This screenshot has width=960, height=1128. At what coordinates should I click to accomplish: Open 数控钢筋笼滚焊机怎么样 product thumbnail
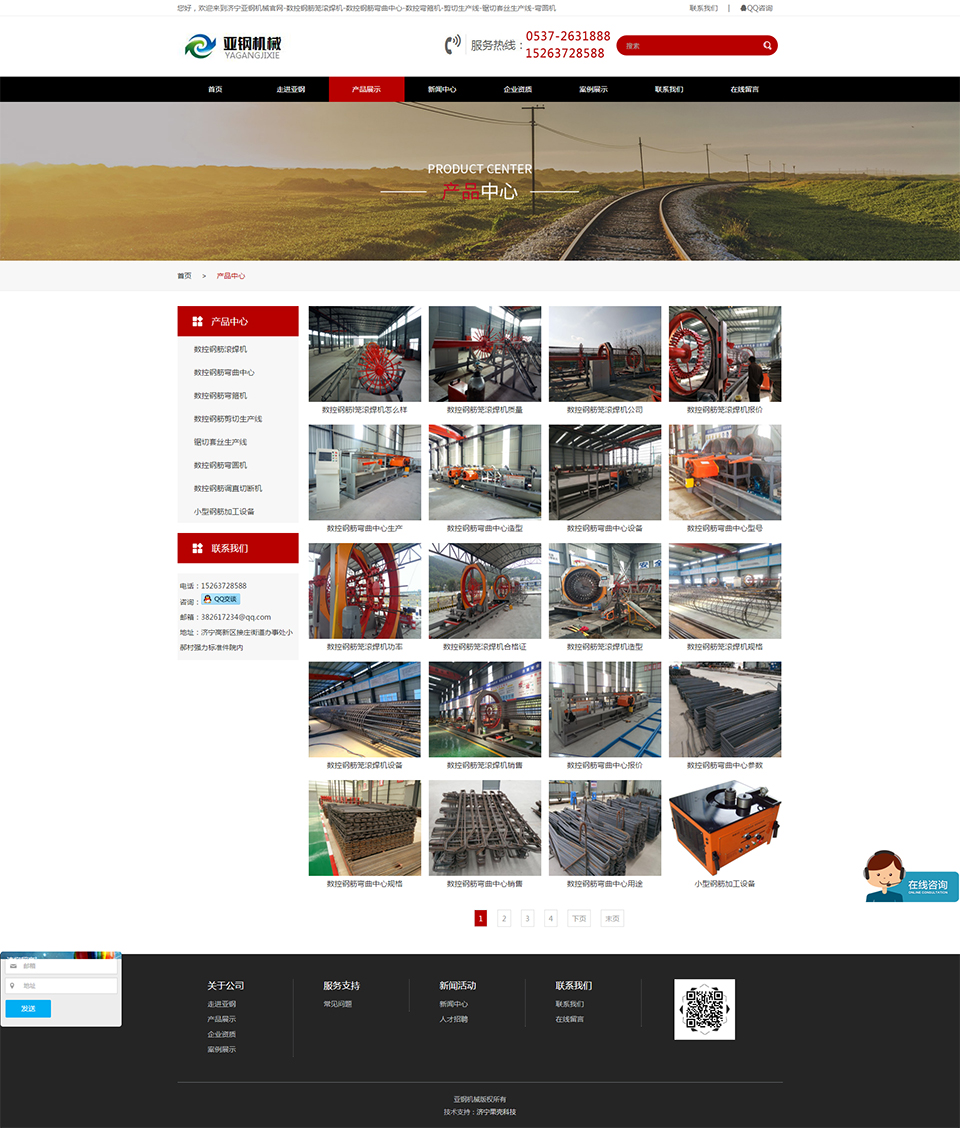click(365, 354)
